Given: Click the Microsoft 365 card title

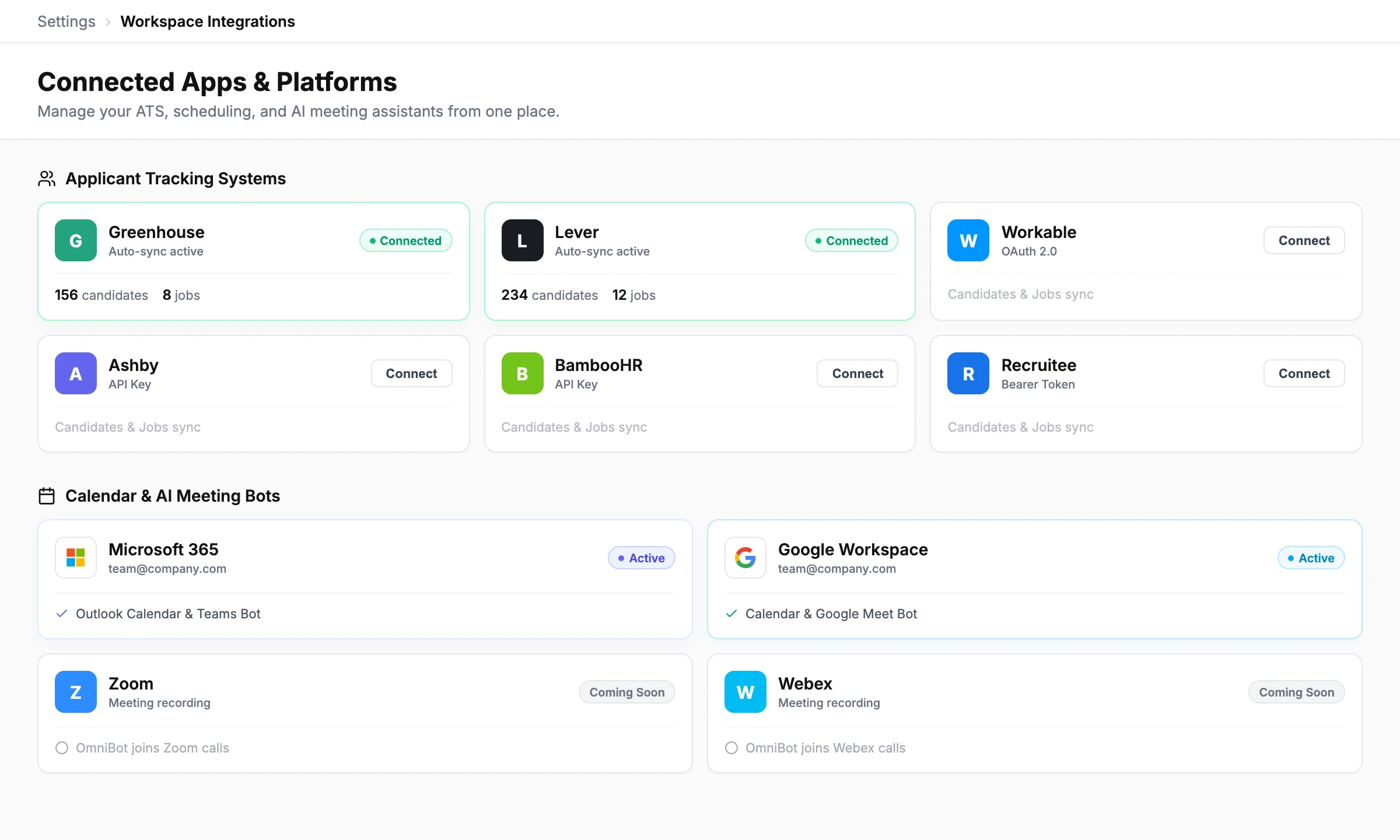Looking at the screenshot, I should pyautogui.click(x=163, y=549).
